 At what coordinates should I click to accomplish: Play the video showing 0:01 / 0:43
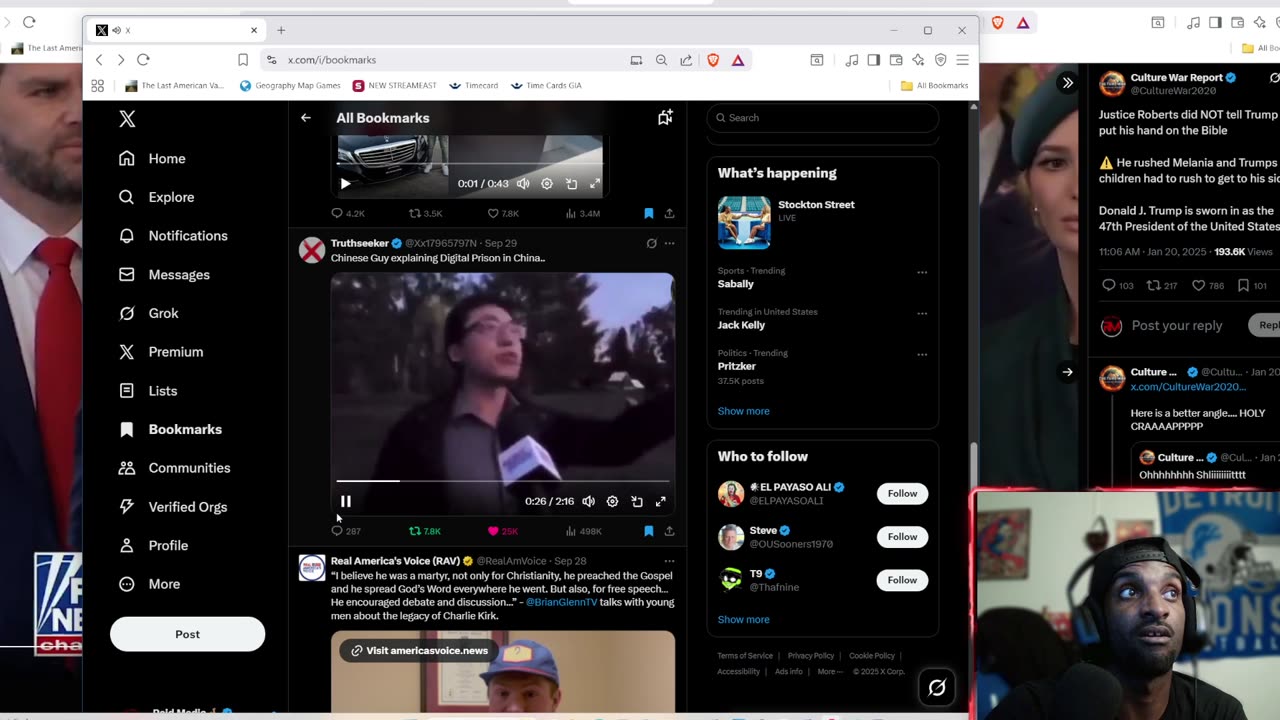pos(346,184)
